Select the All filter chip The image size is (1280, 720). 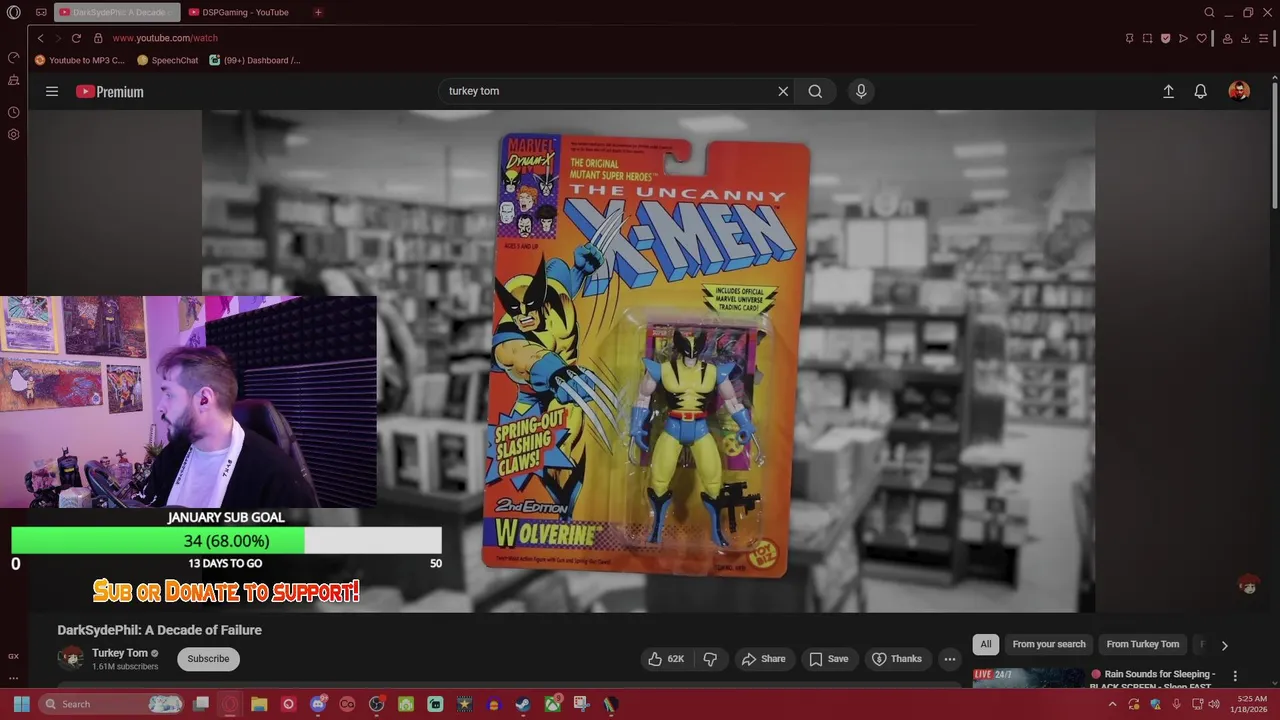[x=986, y=644]
